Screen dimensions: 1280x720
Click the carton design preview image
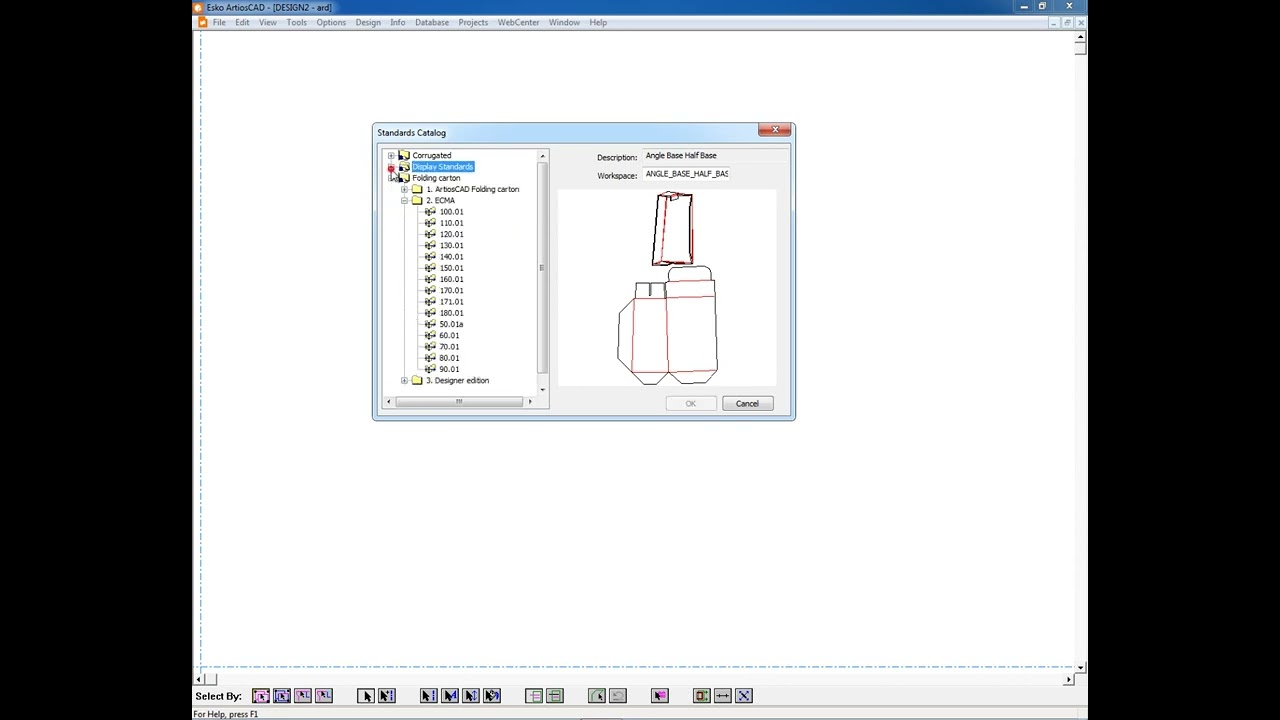click(x=667, y=287)
